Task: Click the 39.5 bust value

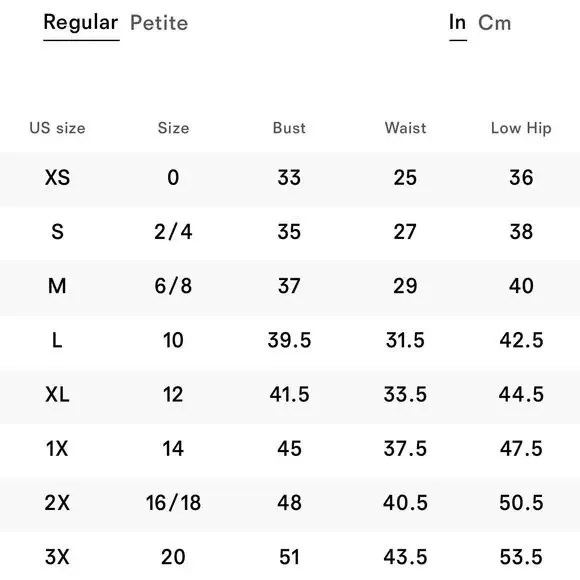Action: pos(289,340)
